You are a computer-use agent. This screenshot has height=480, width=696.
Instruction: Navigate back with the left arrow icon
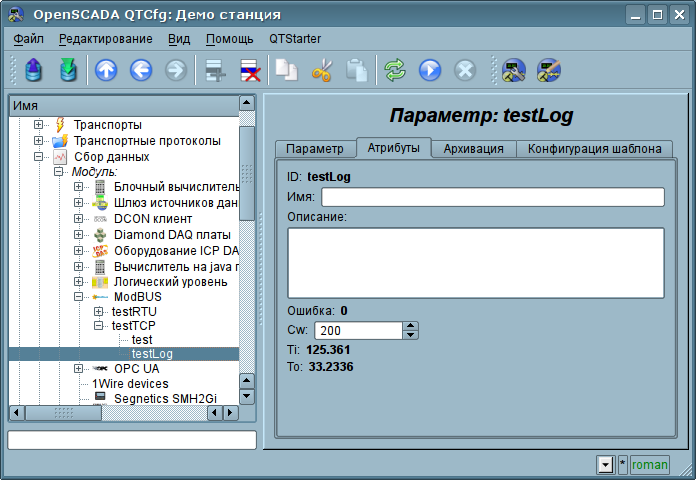pyautogui.click(x=140, y=70)
